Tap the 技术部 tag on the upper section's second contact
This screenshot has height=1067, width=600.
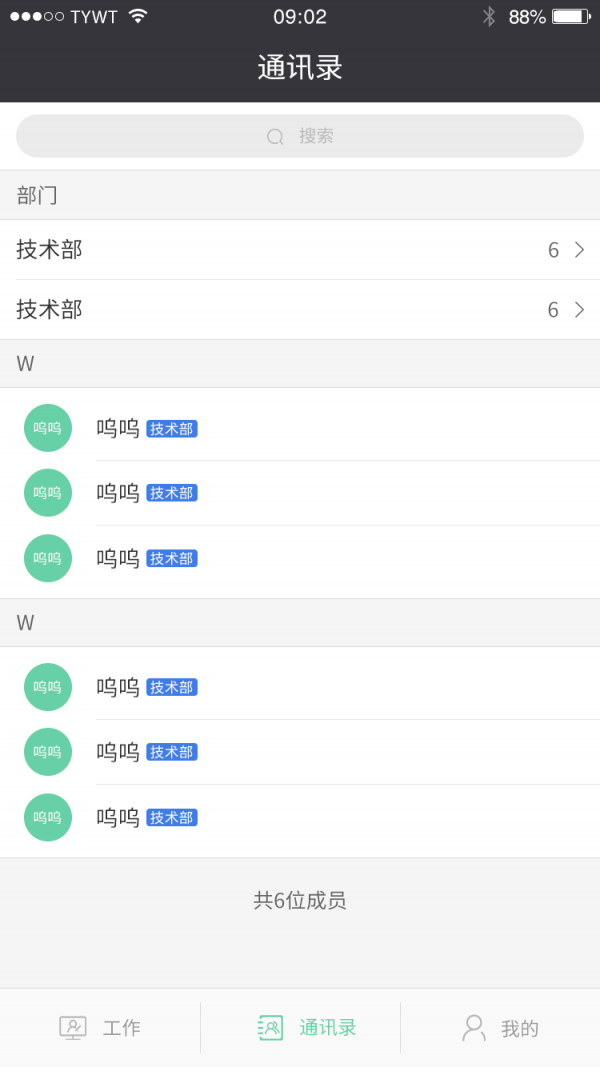click(172, 493)
